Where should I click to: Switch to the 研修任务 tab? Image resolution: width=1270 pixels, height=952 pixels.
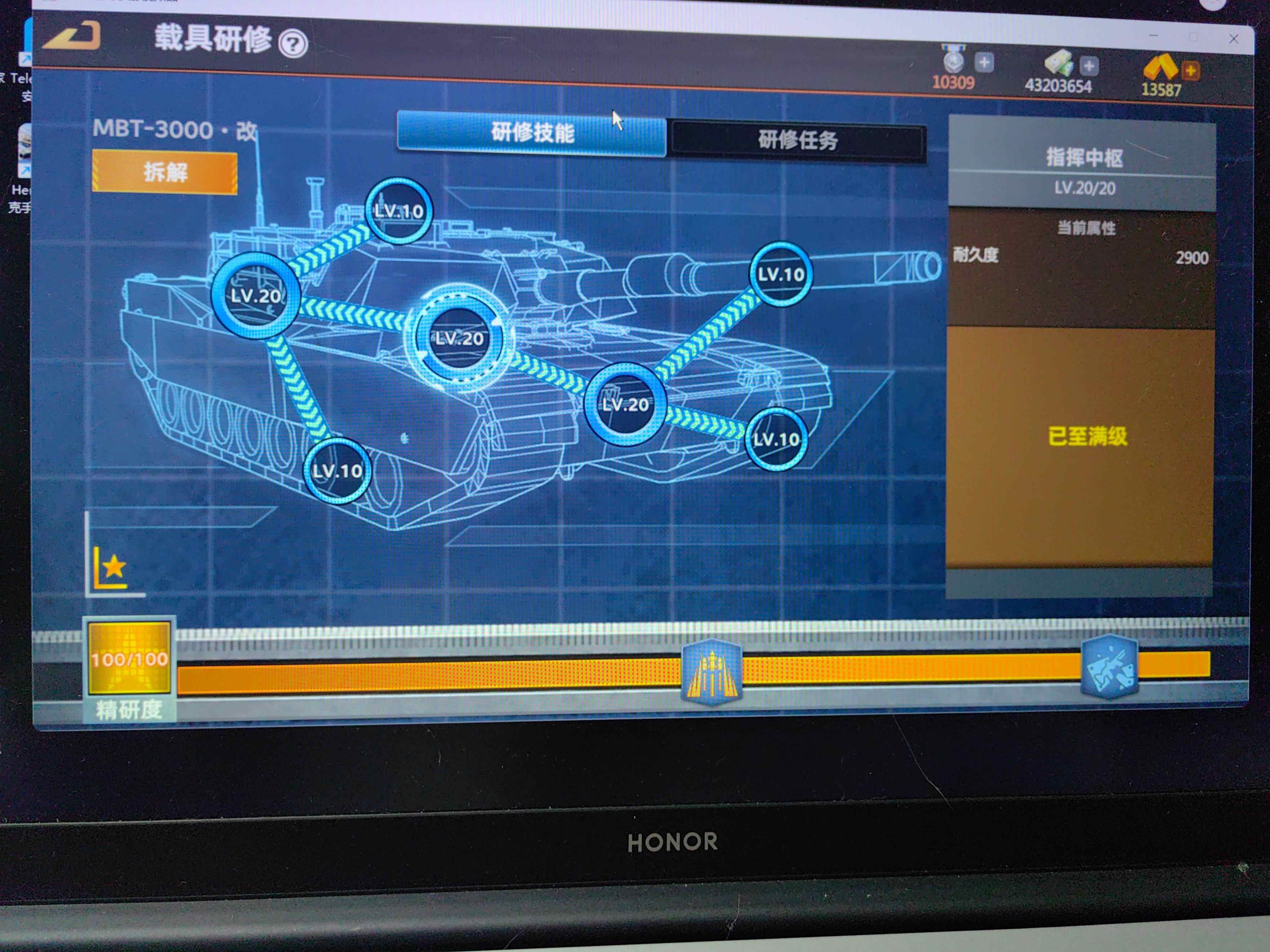pyautogui.click(x=797, y=139)
